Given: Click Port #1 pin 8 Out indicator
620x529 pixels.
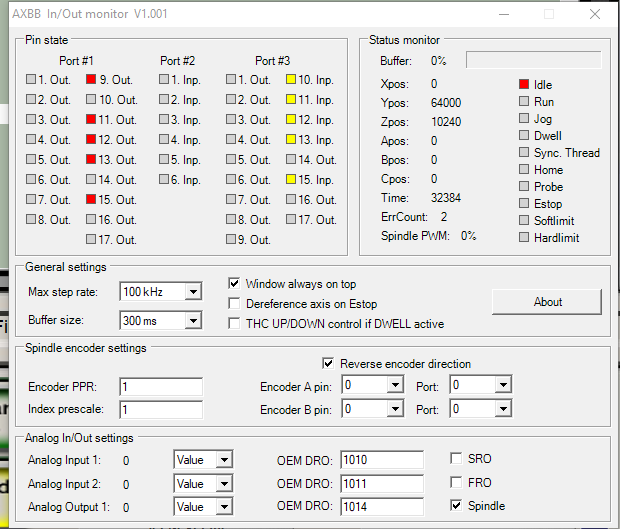Looking at the screenshot, I should click(x=31, y=219).
